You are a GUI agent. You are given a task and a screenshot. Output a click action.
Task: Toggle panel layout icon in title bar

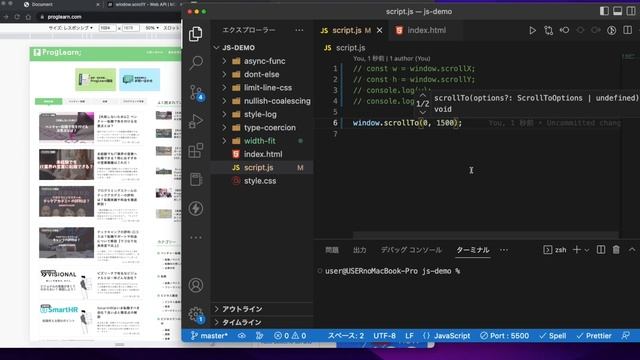pyautogui.click(x=618, y=11)
